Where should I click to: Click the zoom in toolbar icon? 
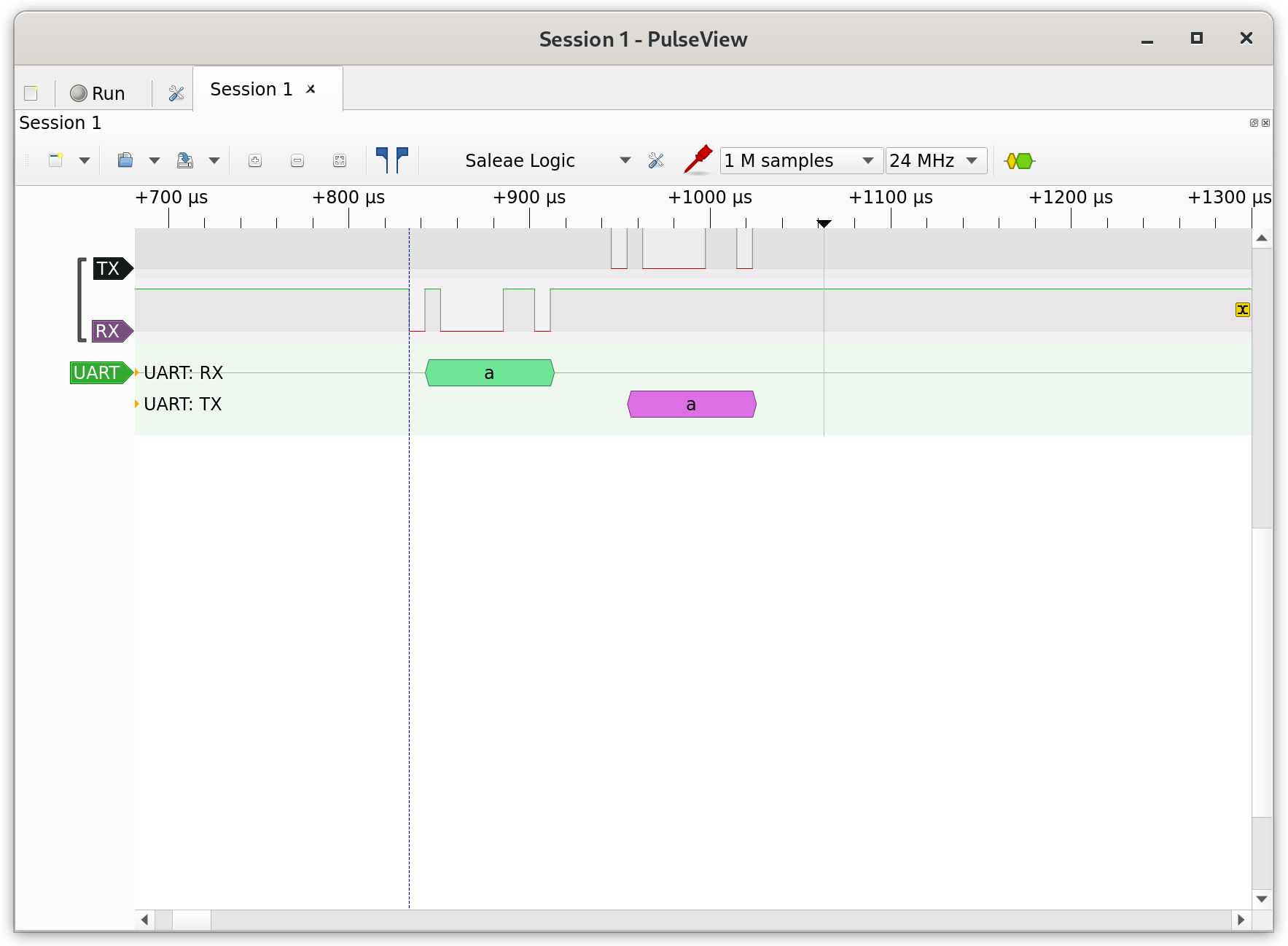[x=255, y=161]
